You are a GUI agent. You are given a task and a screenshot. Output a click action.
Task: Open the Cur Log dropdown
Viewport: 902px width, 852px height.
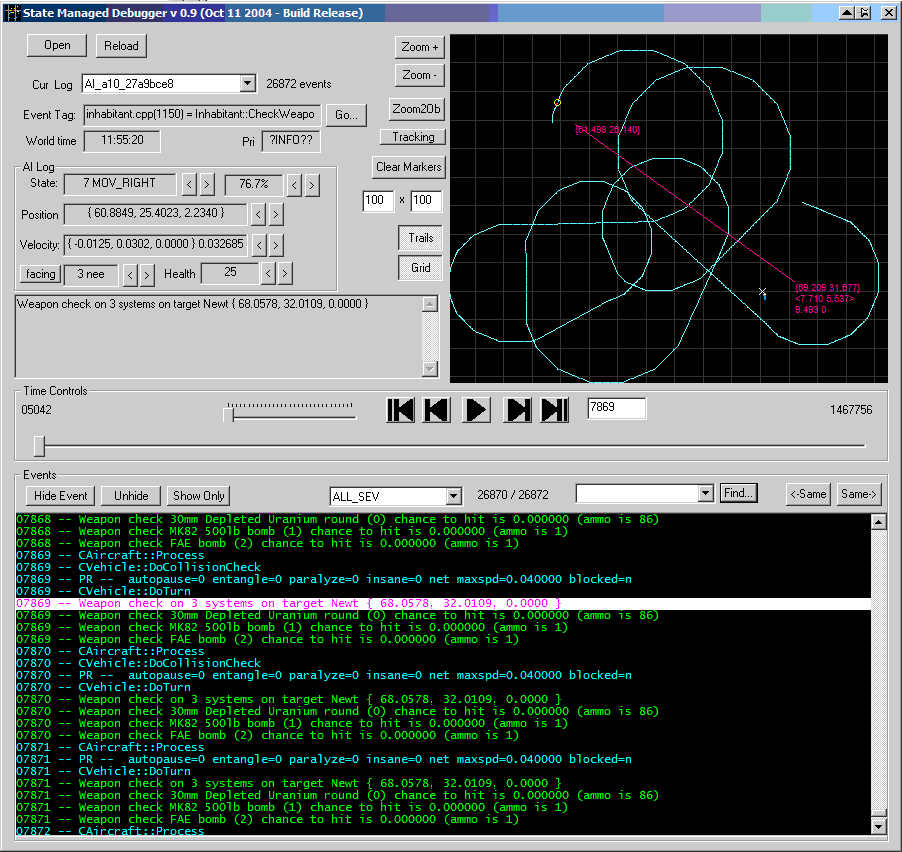pyautogui.click(x=248, y=84)
